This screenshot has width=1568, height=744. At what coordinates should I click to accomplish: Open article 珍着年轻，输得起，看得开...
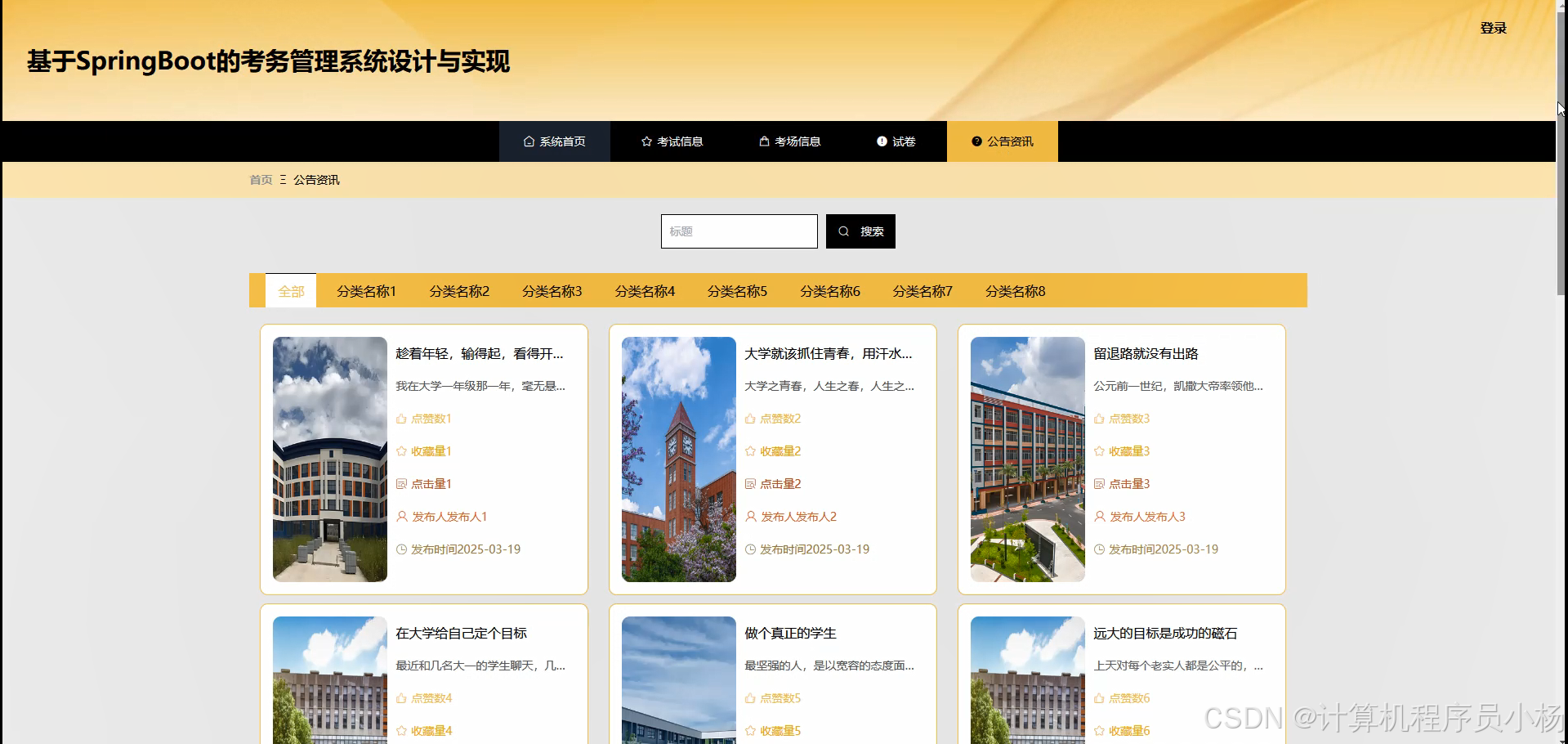click(x=480, y=353)
